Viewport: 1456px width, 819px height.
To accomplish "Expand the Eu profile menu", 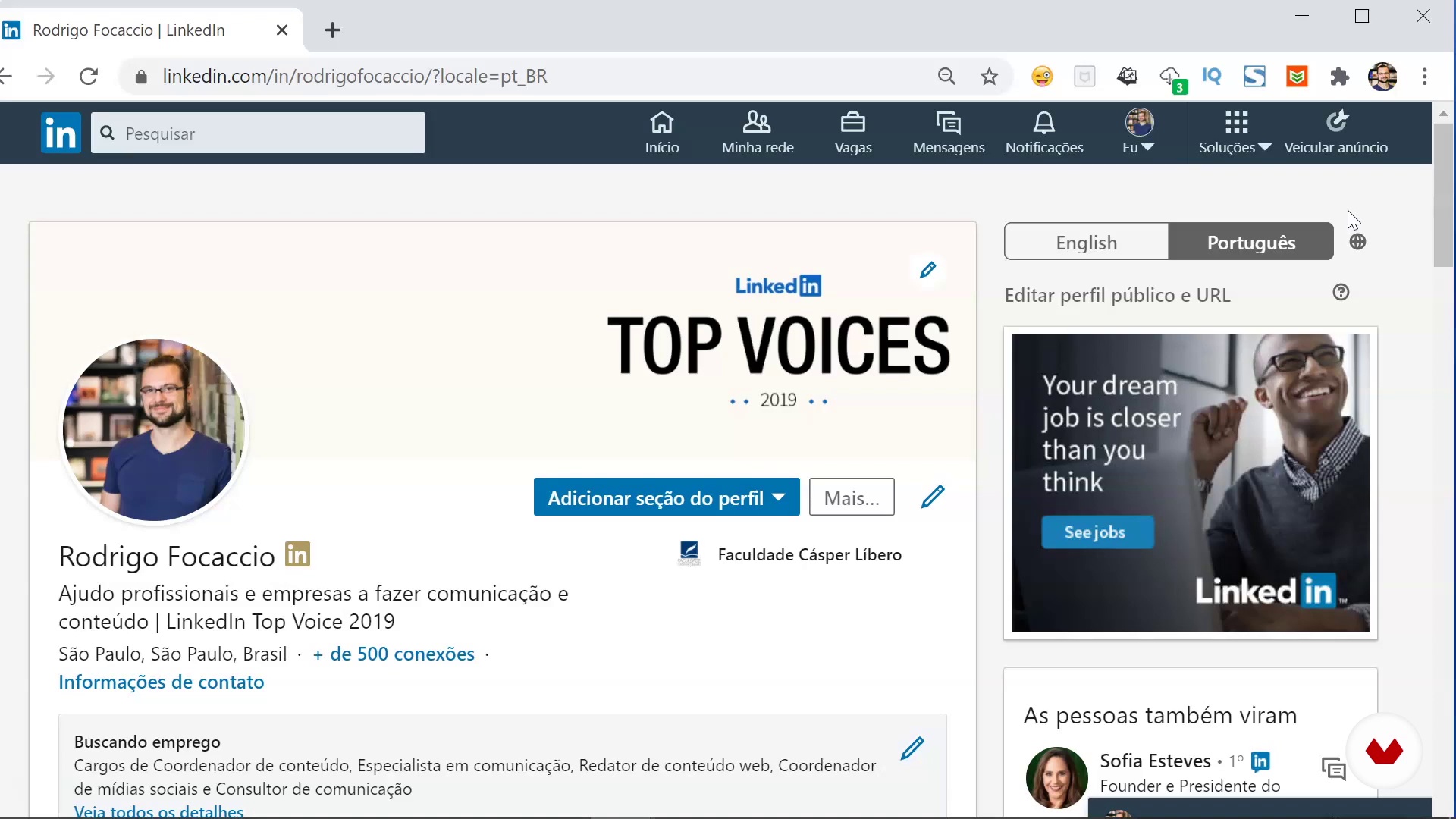I will [x=1139, y=133].
